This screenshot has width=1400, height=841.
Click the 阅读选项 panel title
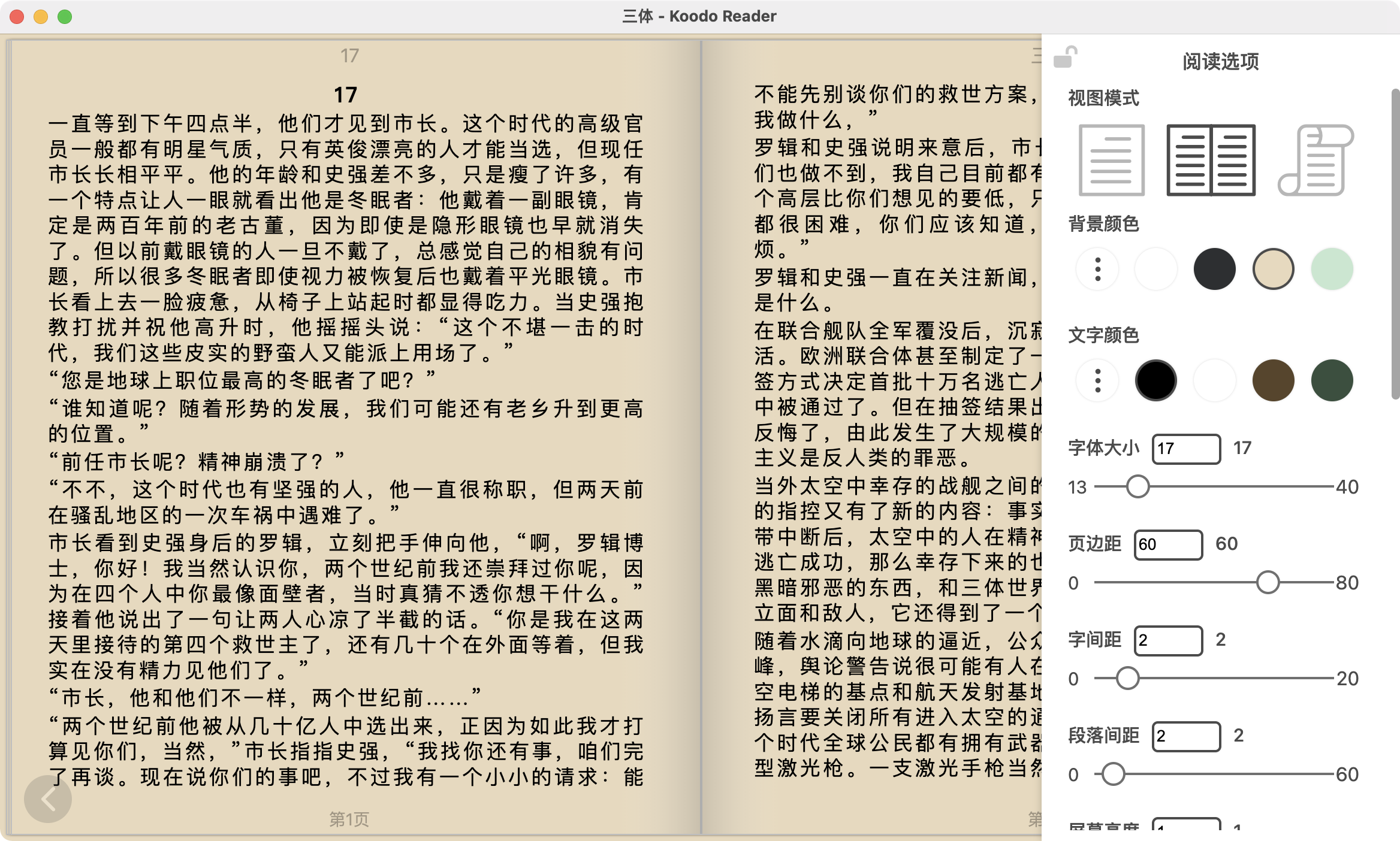[x=1220, y=61]
